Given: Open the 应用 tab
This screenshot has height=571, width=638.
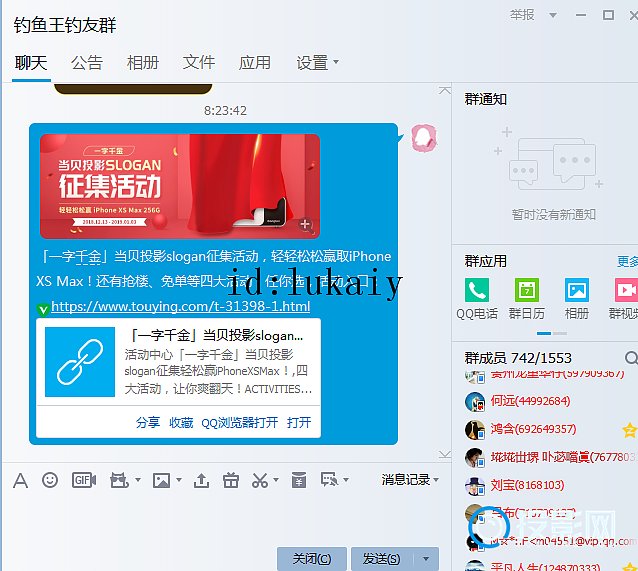Looking at the screenshot, I should tap(255, 63).
